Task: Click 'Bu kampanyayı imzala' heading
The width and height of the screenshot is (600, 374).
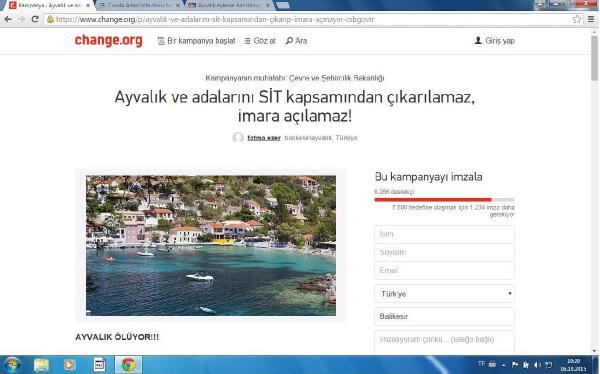Action: 429,177
